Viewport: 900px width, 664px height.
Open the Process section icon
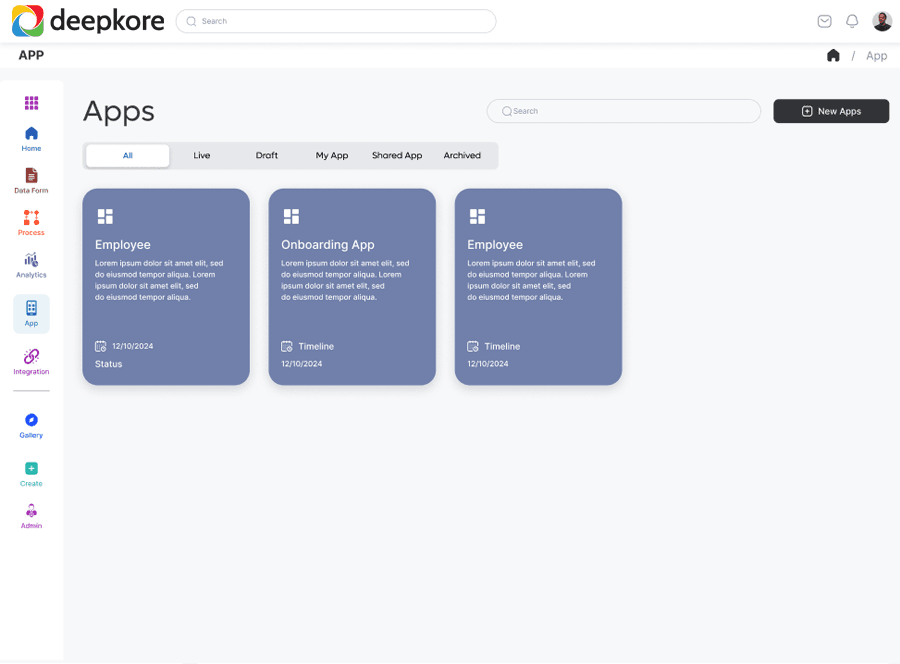coord(31,223)
